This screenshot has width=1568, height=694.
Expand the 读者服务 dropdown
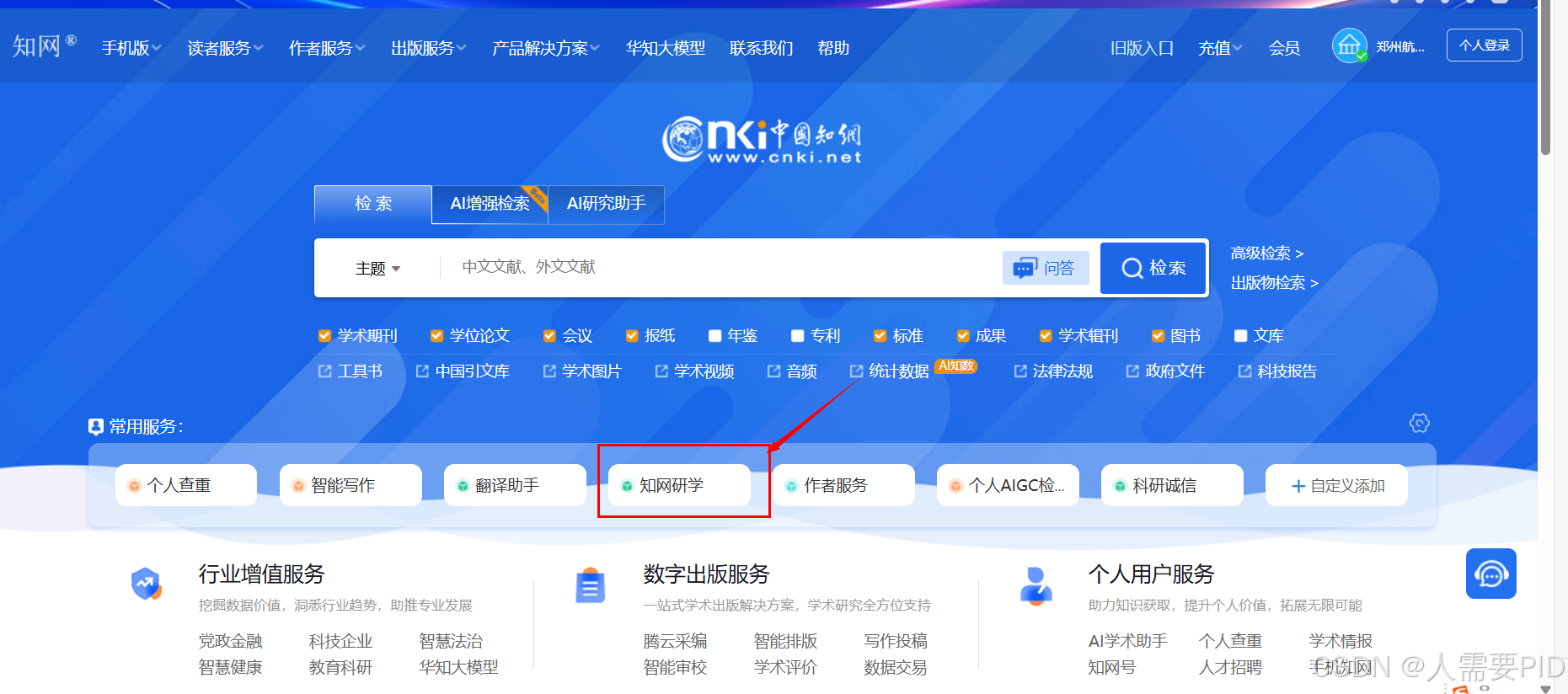(225, 48)
